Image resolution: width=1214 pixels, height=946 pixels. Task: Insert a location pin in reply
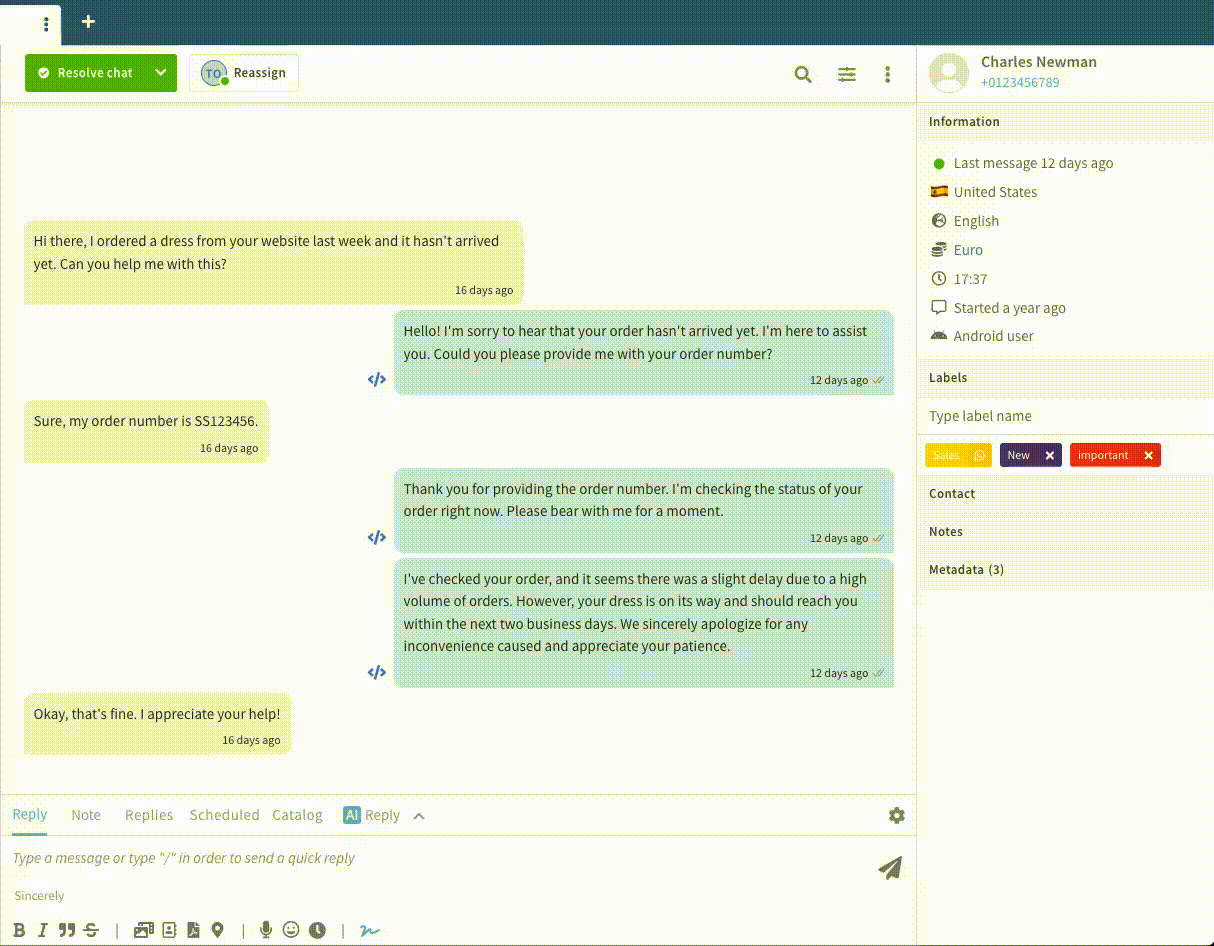pos(217,930)
